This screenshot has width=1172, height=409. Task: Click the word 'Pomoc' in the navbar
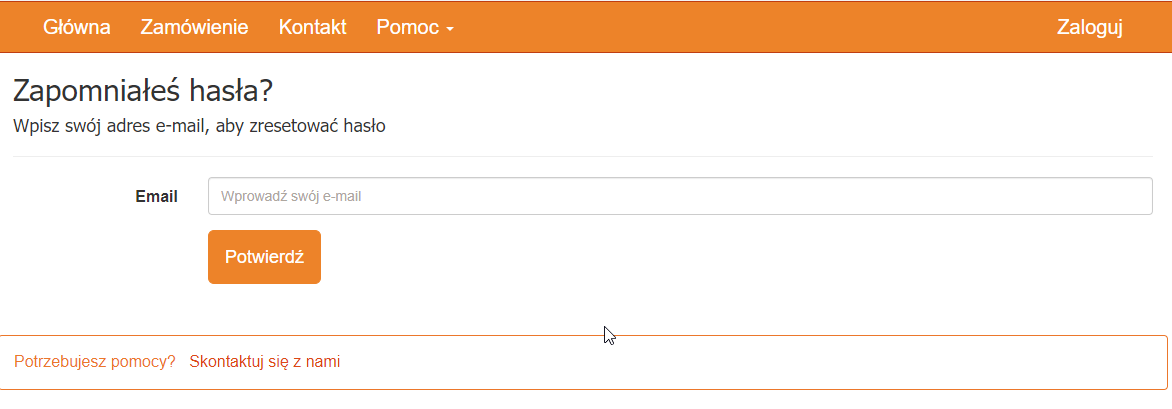pyautogui.click(x=407, y=27)
